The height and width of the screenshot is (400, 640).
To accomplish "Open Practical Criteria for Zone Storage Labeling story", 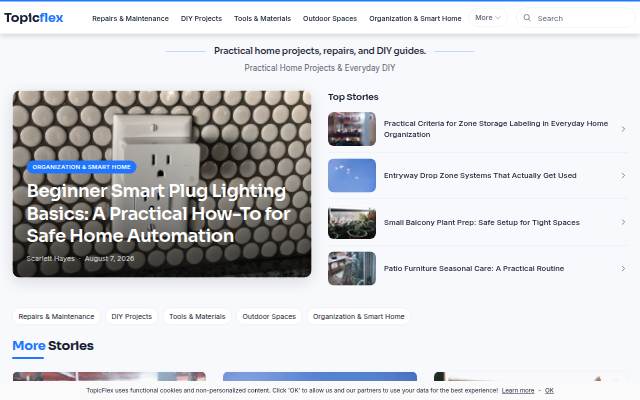I will coord(496,129).
